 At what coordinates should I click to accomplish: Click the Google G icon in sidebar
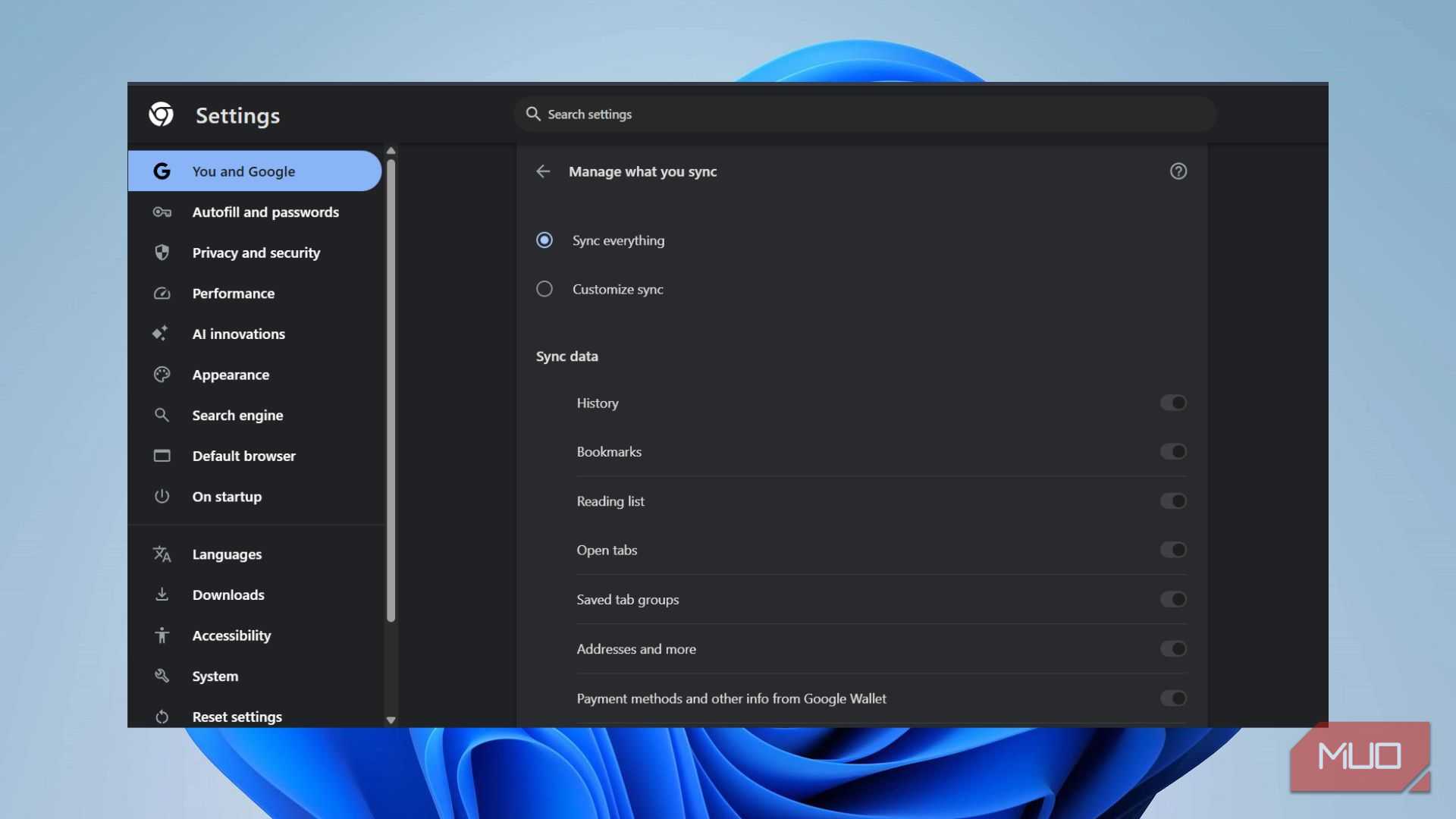point(162,171)
